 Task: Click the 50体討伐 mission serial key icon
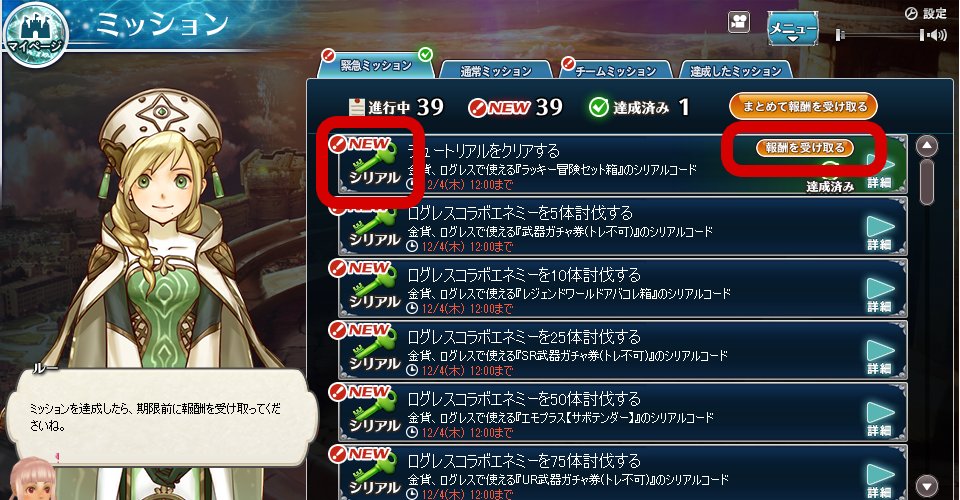[x=373, y=412]
